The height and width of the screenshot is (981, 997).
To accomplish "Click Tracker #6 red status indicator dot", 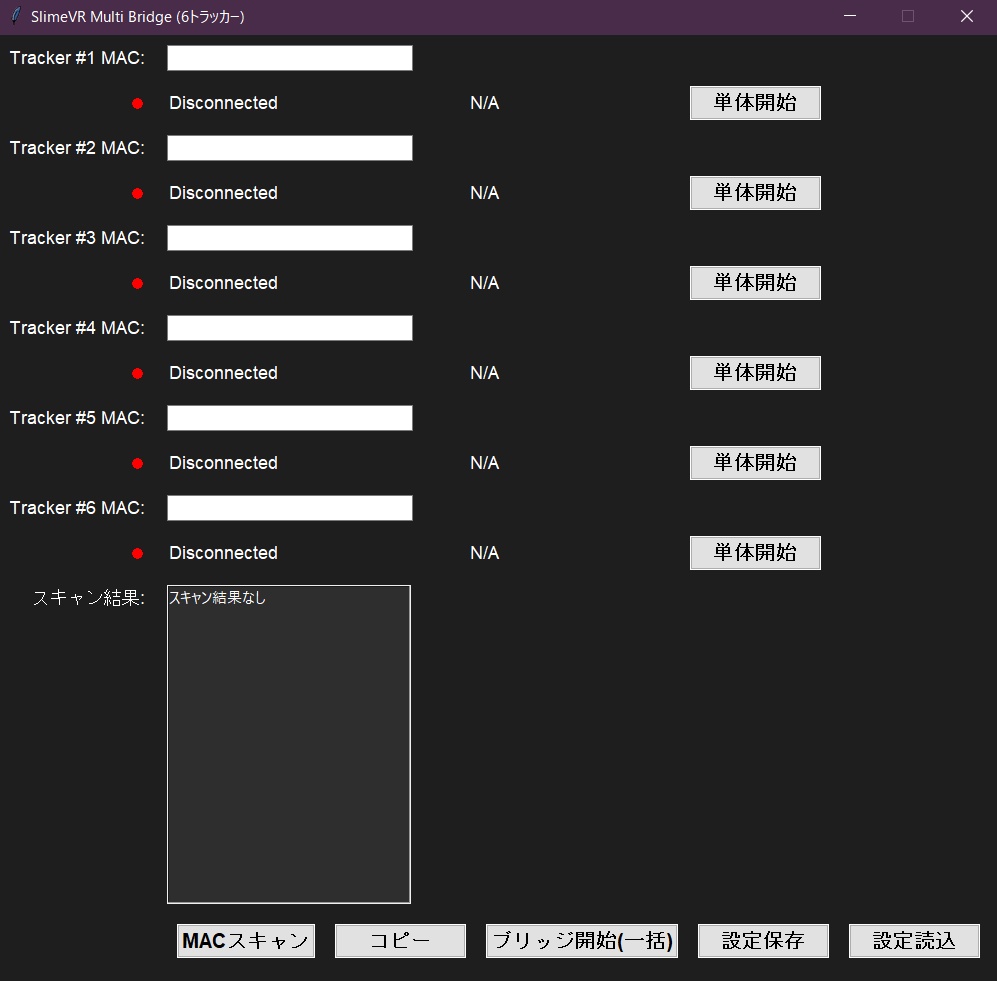I will pyautogui.click(x=137, y=554).
